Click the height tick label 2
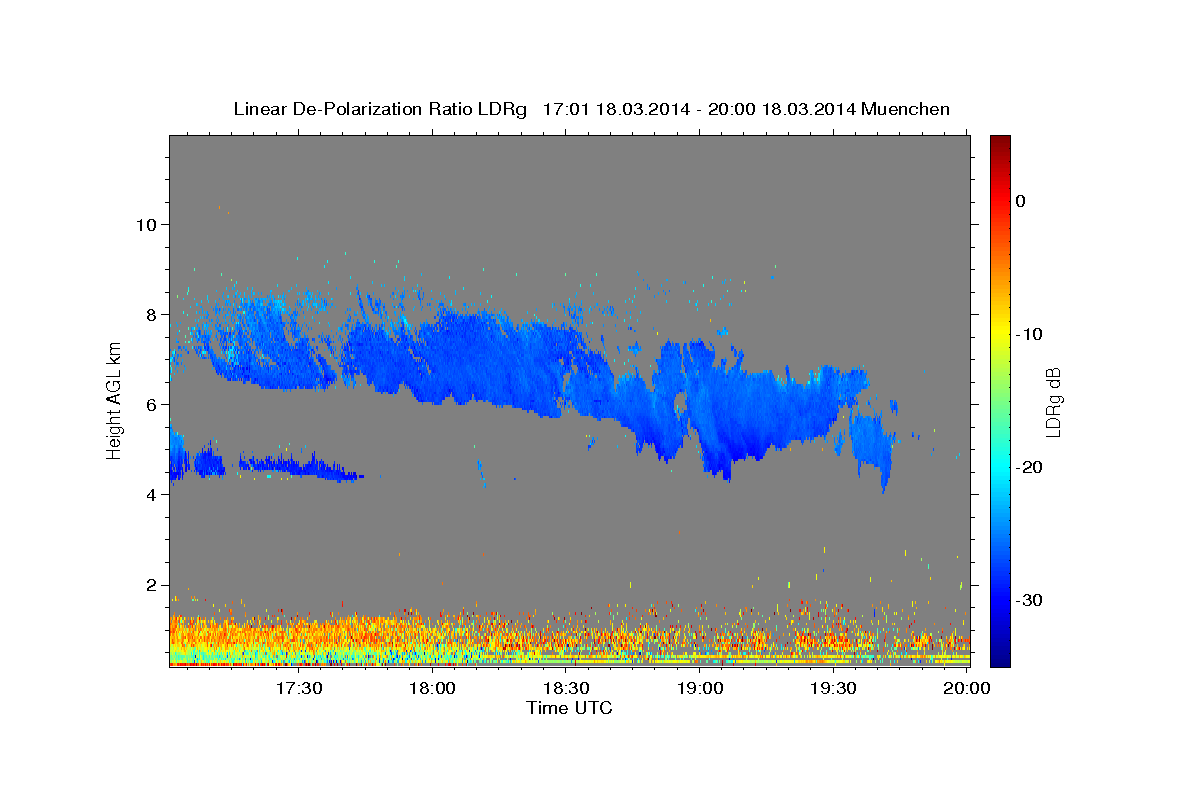This screenshot has width=1200, height=800. pos(149,585)
